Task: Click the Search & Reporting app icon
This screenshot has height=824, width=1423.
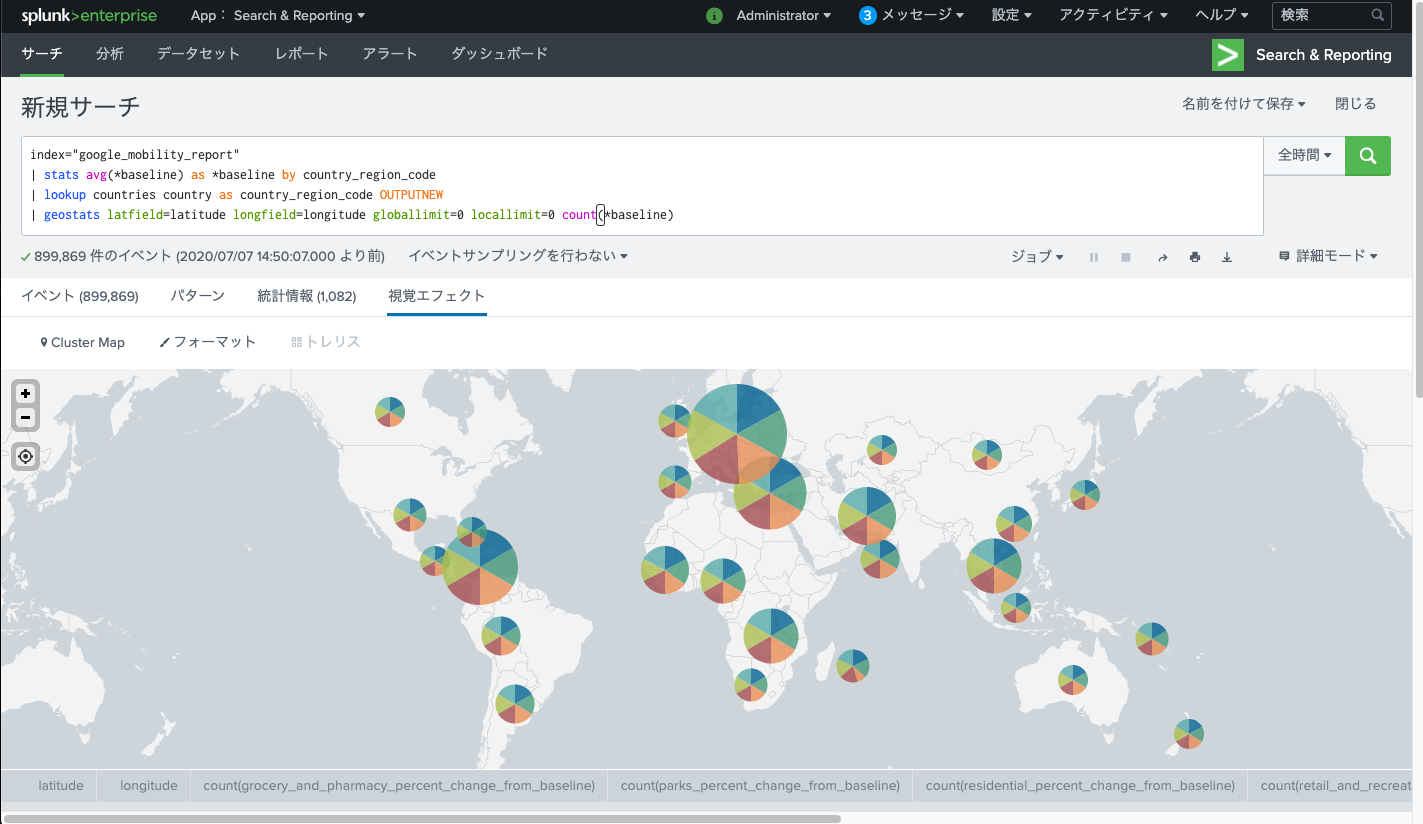Action: point(1228,55)
